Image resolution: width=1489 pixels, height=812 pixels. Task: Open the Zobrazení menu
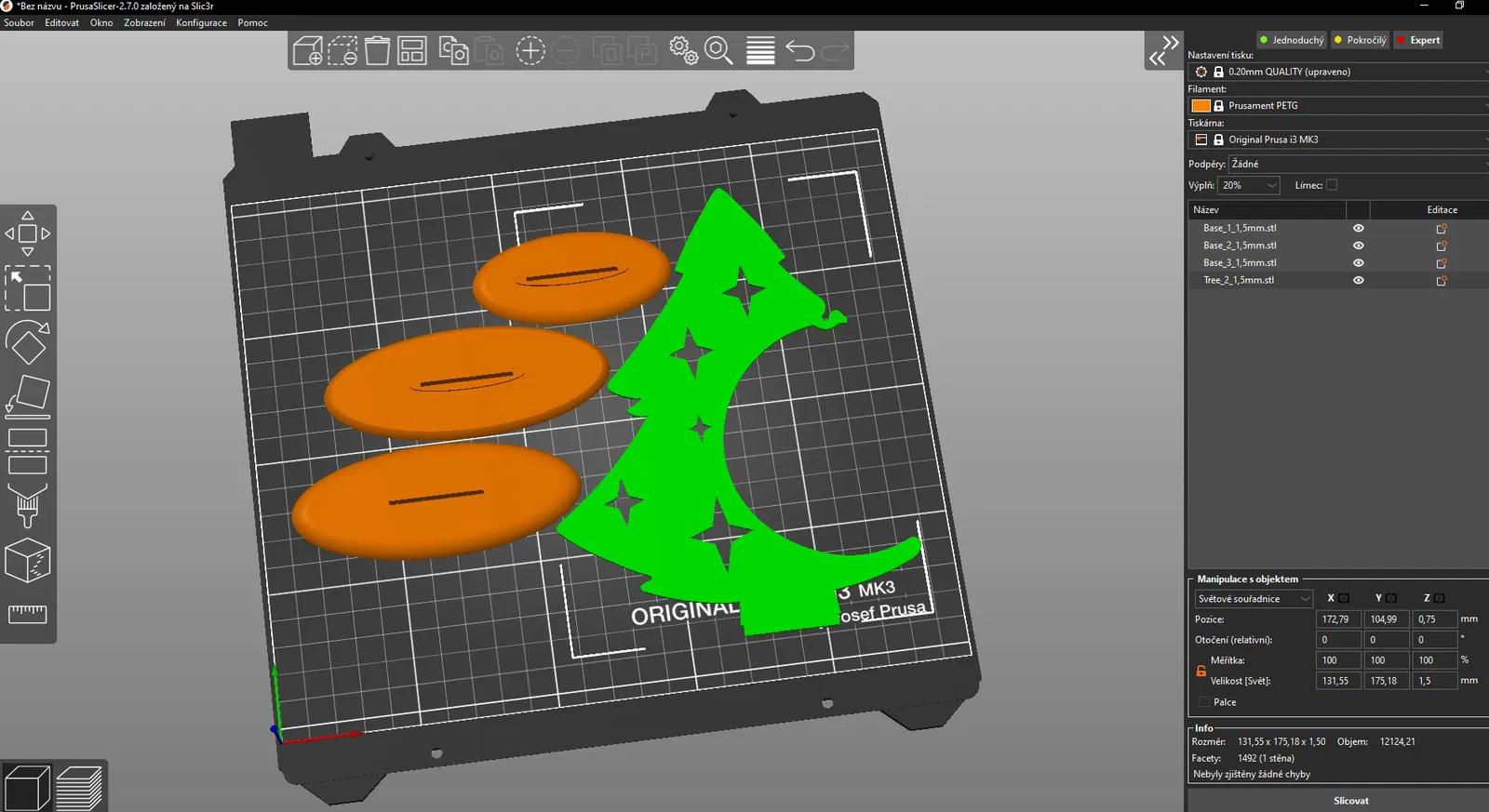tap(144, 22)
